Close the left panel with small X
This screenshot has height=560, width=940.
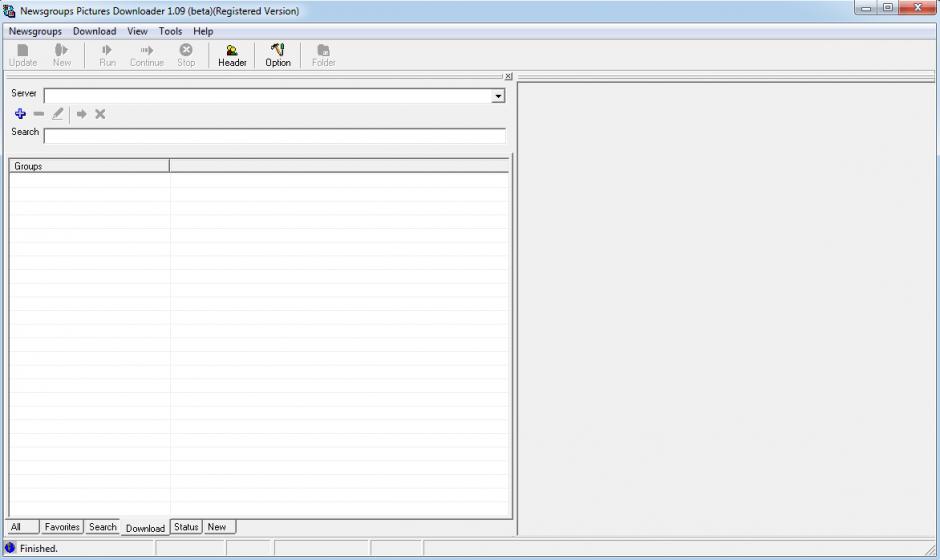pos(508,76)
